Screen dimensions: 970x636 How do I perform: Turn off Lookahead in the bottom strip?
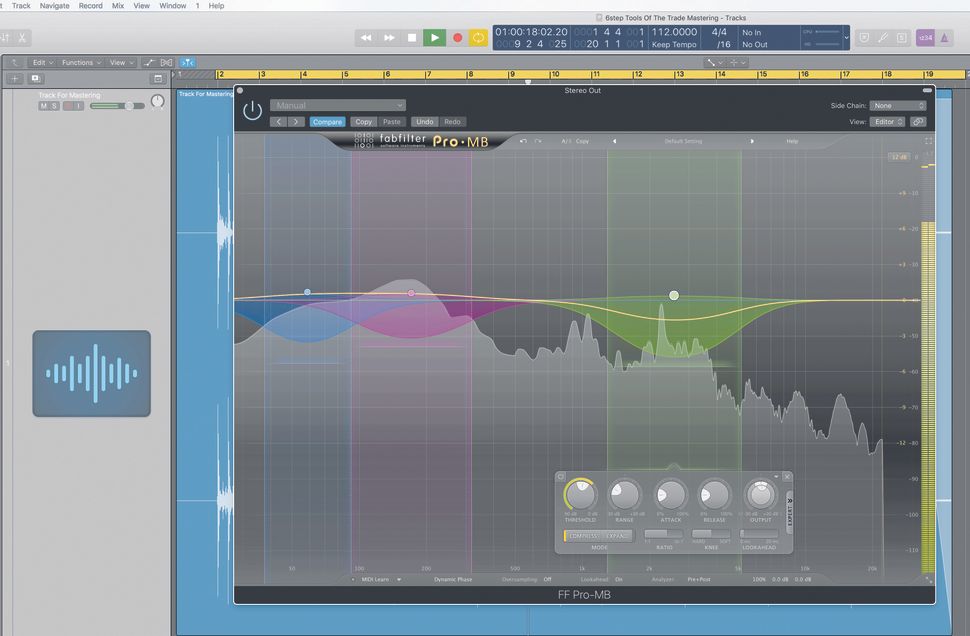[620, 578]
